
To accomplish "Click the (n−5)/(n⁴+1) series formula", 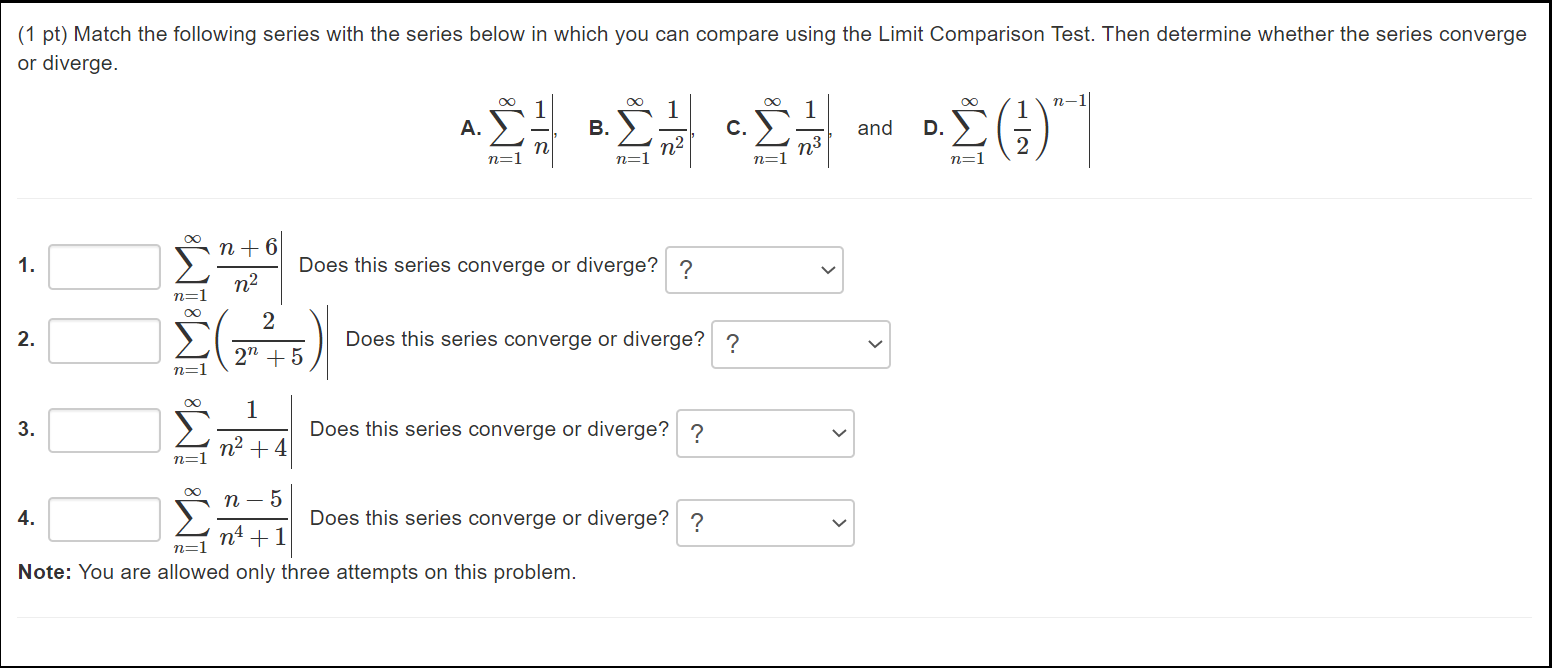I will point(232,520).
